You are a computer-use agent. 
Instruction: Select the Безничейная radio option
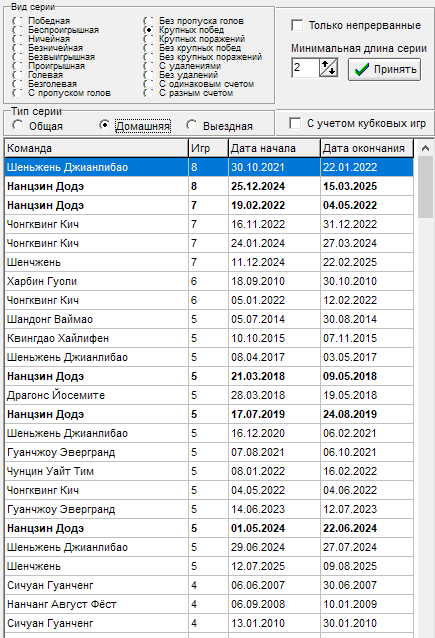17,48
